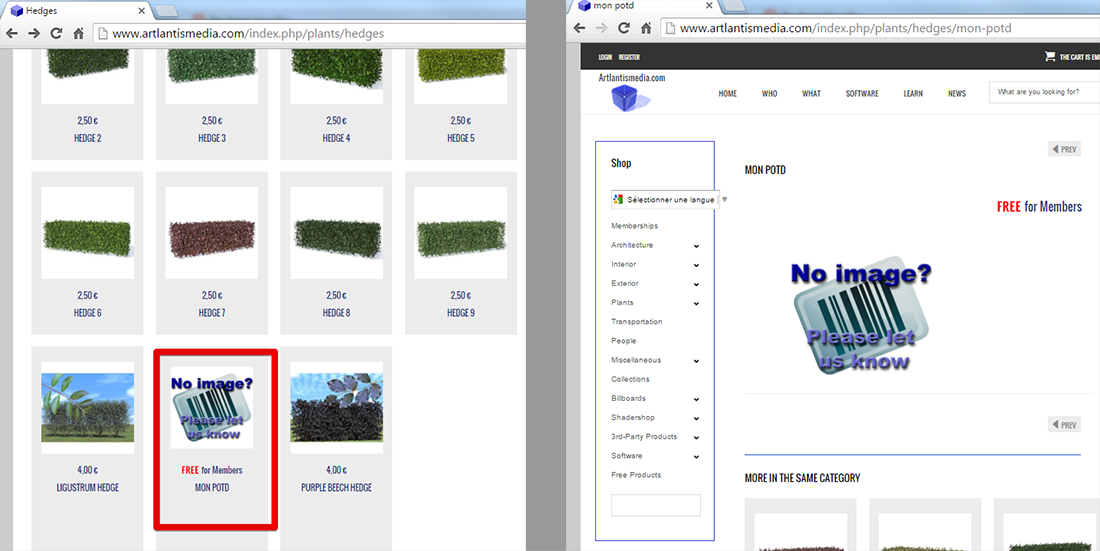Image resolution: width=1100 pixels, height=551 pixels.
Task: Expand the Billboards category
Action: pyautogui.click(x=696, y=399)
